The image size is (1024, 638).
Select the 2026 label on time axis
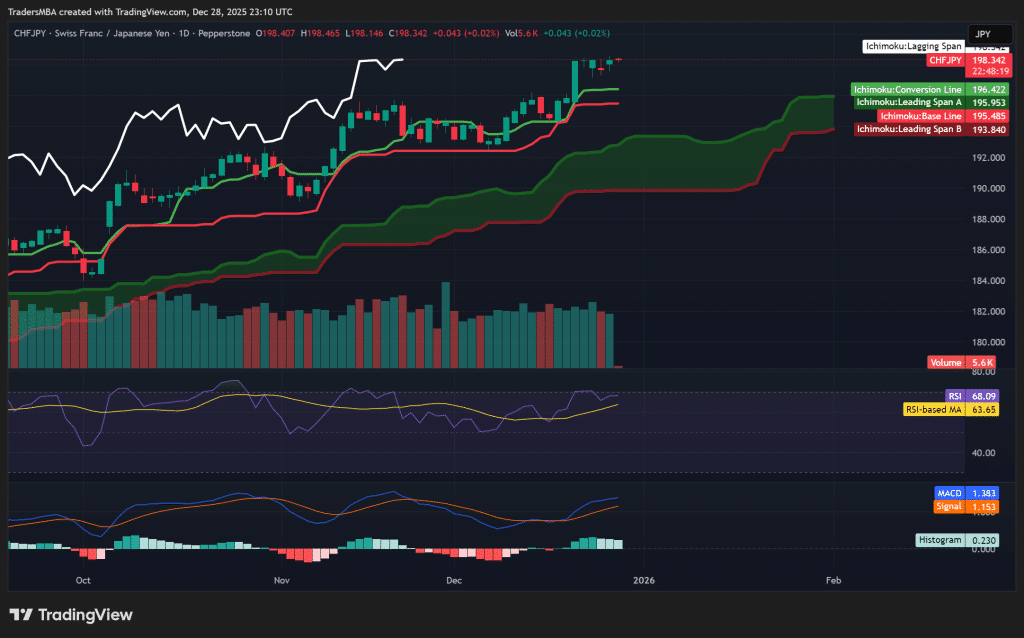tap(644, 580)
